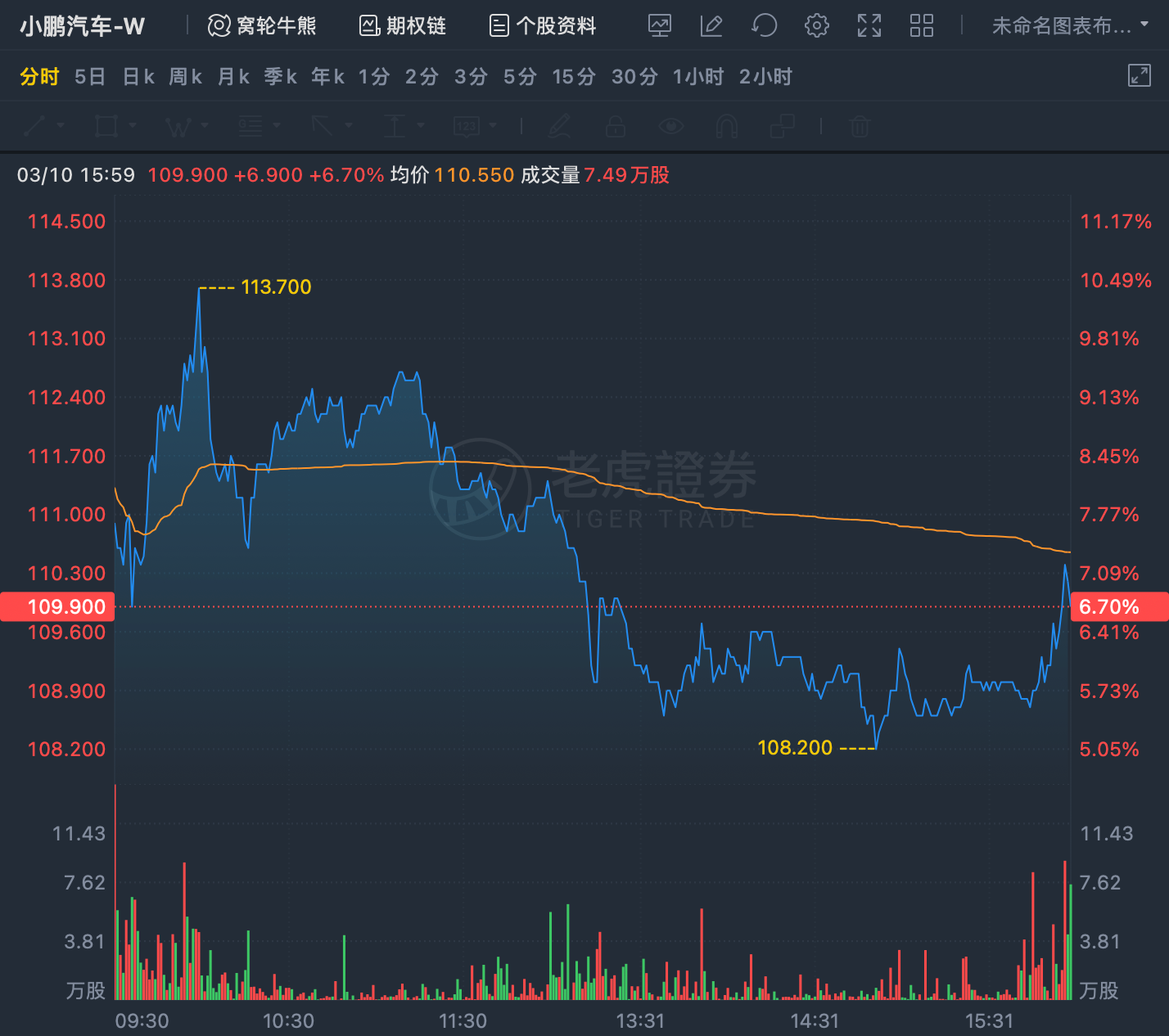This screenshot has width=1169, height=1036.
Task: Expand chart panel using top-right arrow icon
Action: [x=1139, y=75]
